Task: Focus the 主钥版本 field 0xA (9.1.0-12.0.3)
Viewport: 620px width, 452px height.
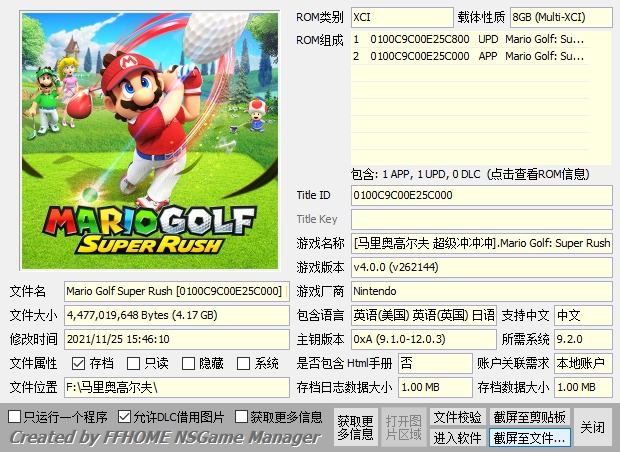Action: click(x=423, y=339)
